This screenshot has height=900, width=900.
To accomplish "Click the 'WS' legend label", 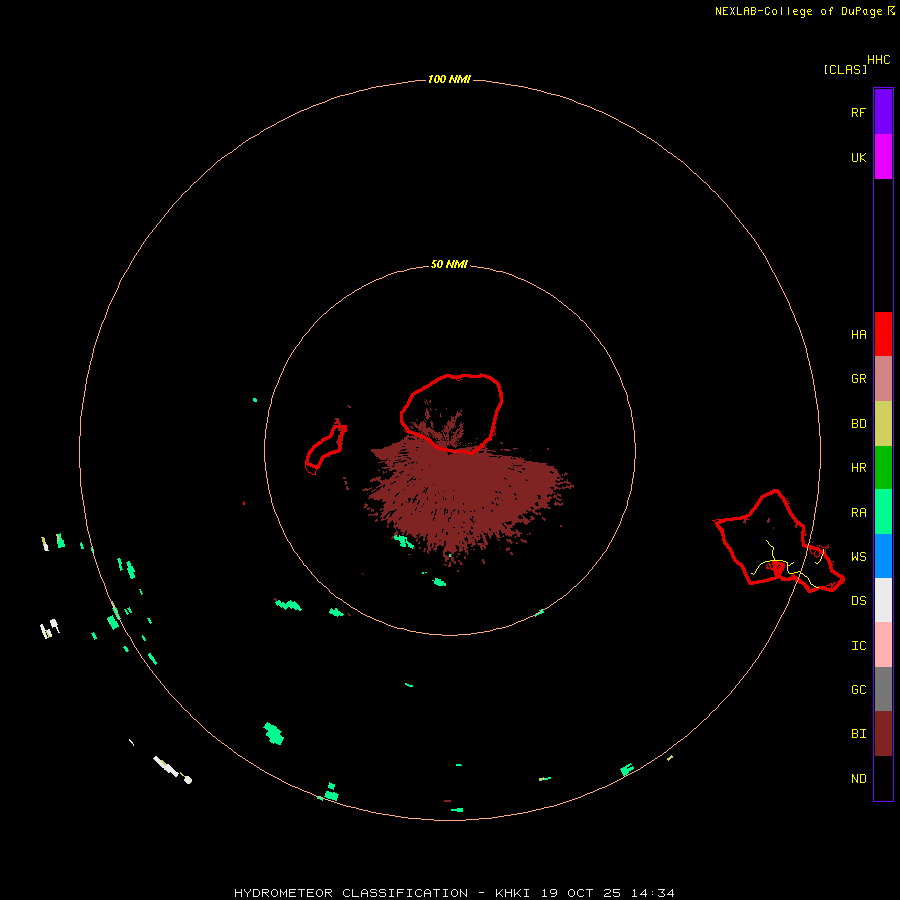I will pos(858,557).
